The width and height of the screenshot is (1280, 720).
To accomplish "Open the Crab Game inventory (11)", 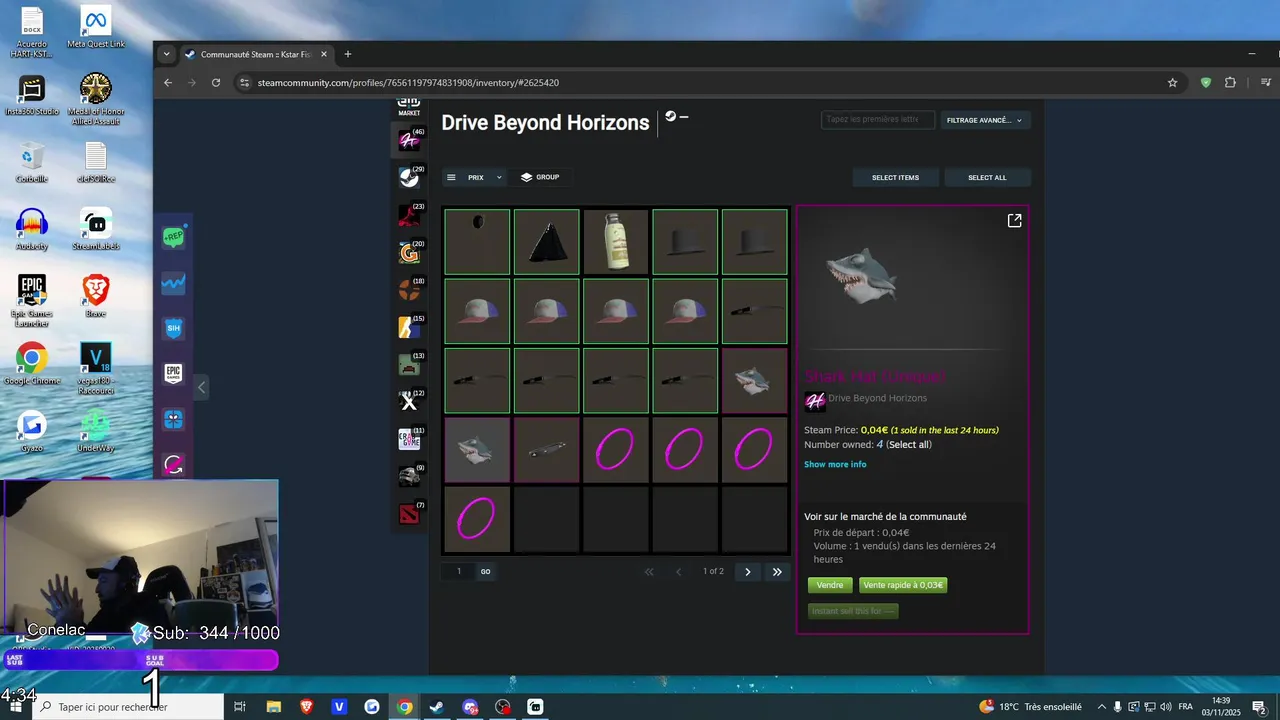I will tap(409, 439).
